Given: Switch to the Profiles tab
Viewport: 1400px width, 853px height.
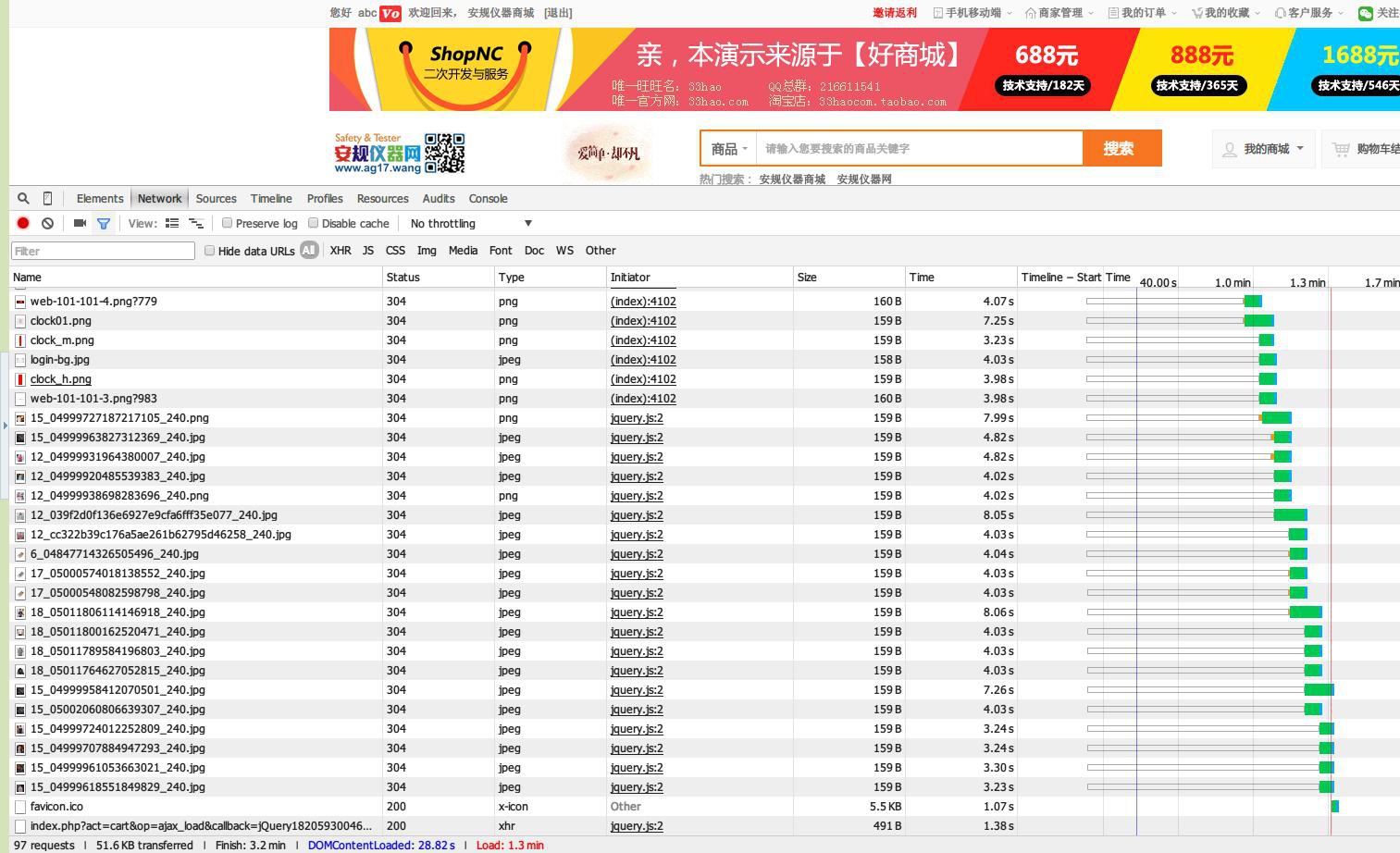Looking at the screenshot, I should 325,199.
